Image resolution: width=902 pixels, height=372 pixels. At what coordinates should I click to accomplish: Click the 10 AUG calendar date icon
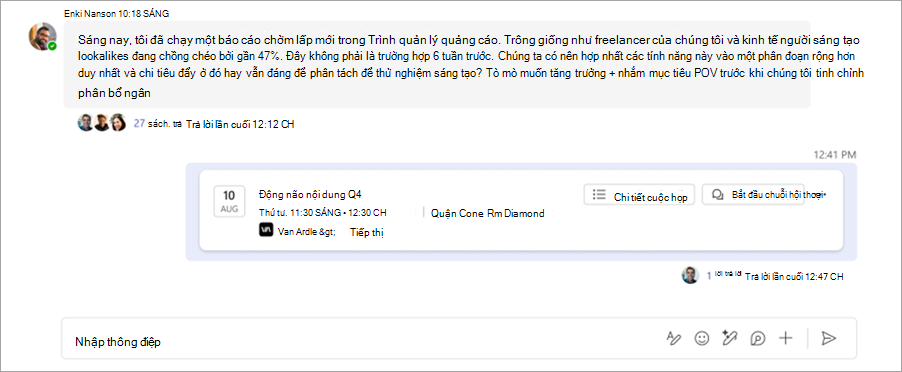coord(229,201)
